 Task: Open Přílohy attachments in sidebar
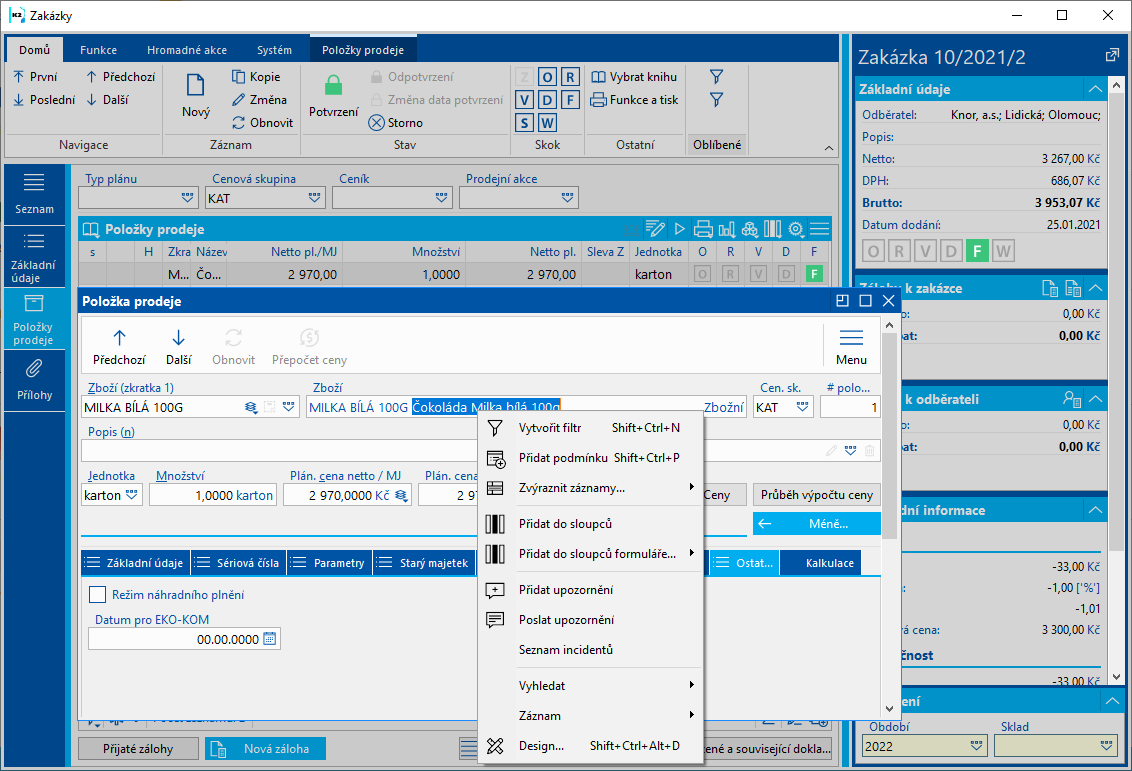coord(34,381)
